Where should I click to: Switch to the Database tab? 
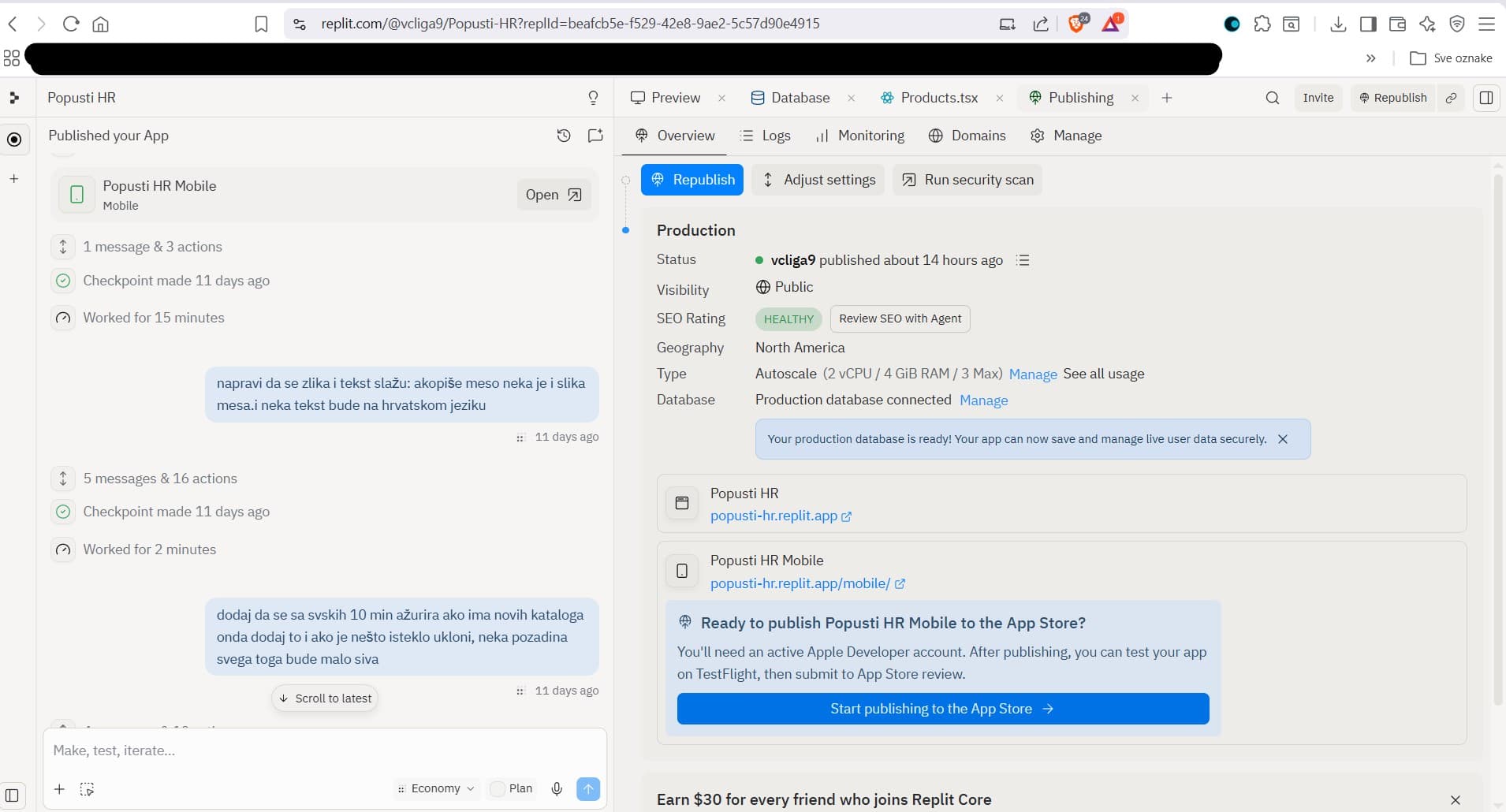click(790, 98)
